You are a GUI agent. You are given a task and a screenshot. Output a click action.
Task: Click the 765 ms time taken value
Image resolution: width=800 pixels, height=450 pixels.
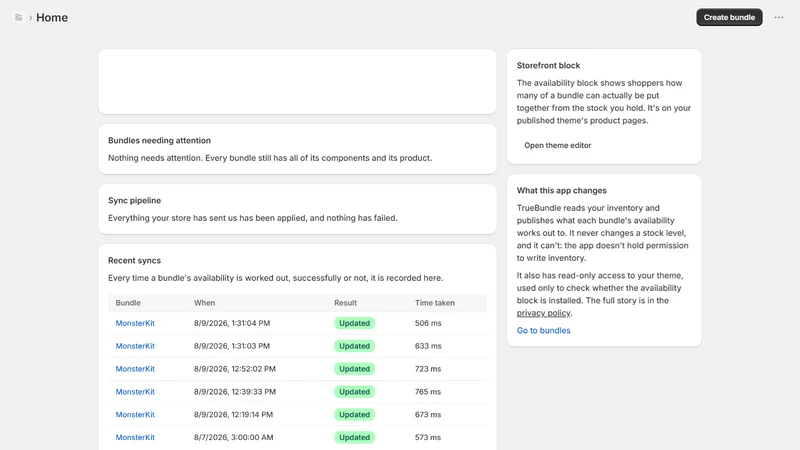coord(428,392)
